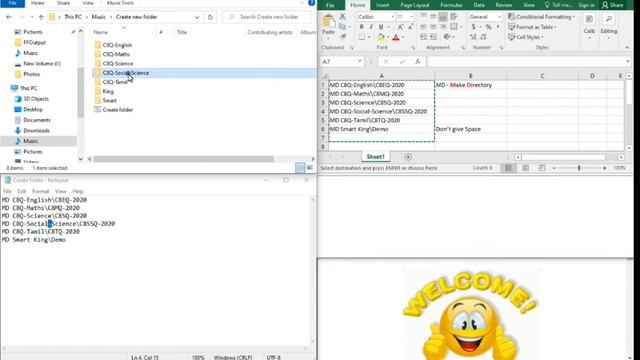Decrease indent in Excel Alignment group
Screen dimensions: 640x360
[423, 37]
